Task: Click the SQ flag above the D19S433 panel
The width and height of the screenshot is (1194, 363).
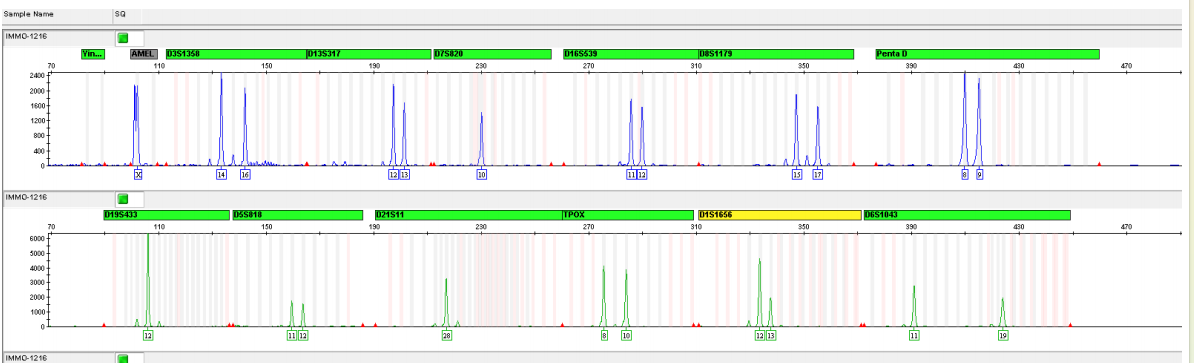Action: pyautogui.click(x=123, y=199)
